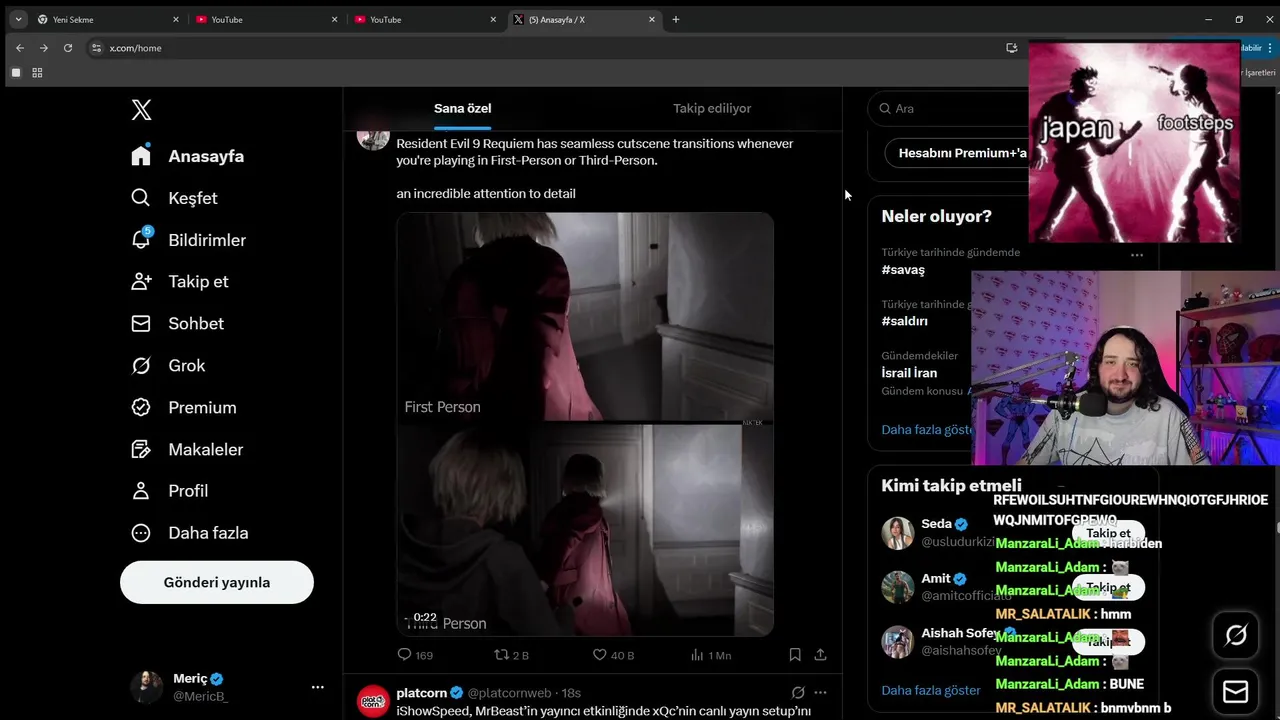Open Daha fazla circle-dots icon

141,532
